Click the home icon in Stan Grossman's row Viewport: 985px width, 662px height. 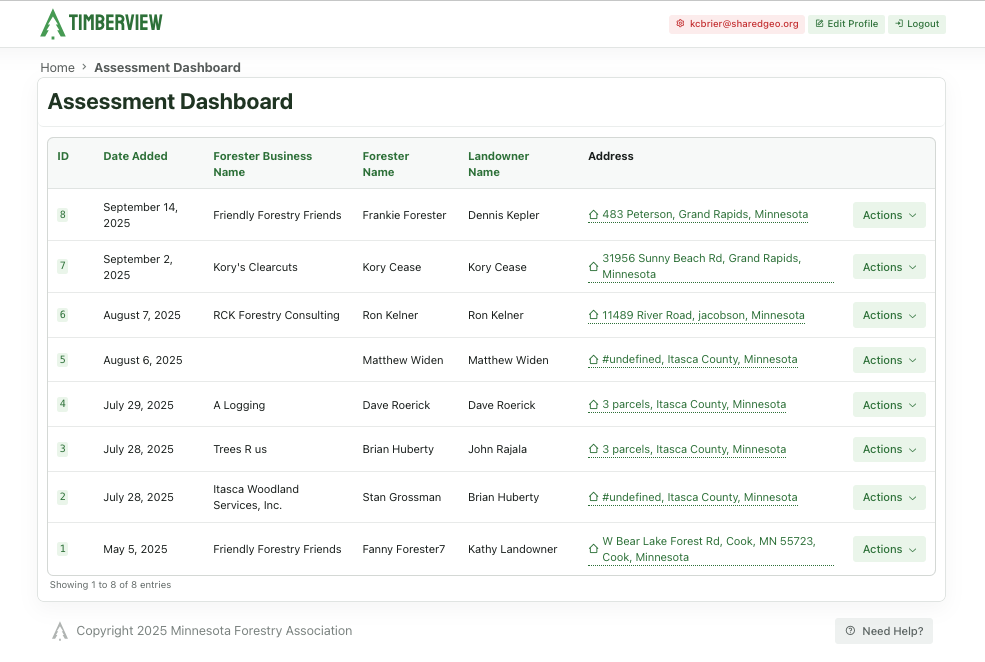(594, 497)
